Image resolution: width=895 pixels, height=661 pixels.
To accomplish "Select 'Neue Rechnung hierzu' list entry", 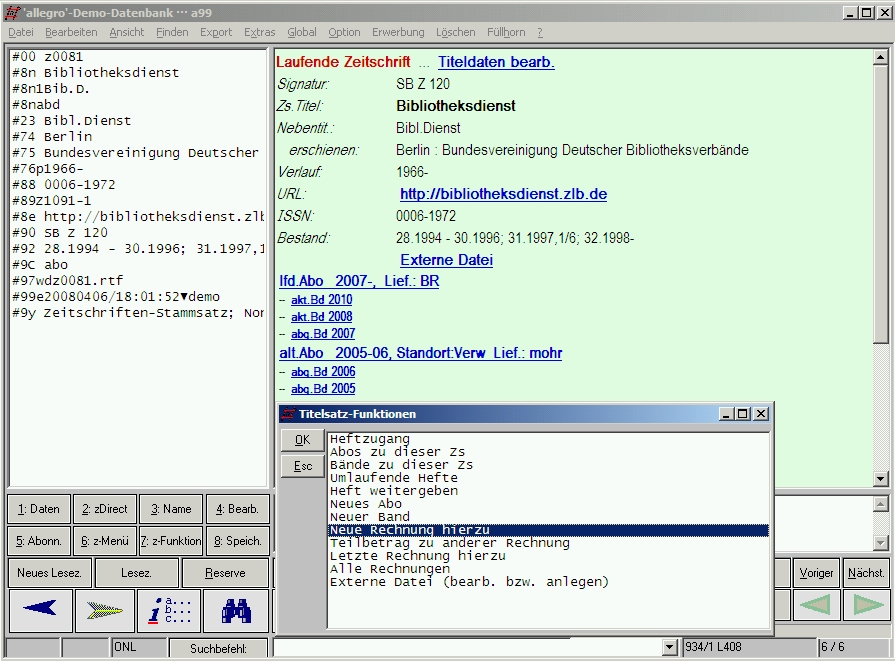I will pyautogui.click(x=548, y=531).
